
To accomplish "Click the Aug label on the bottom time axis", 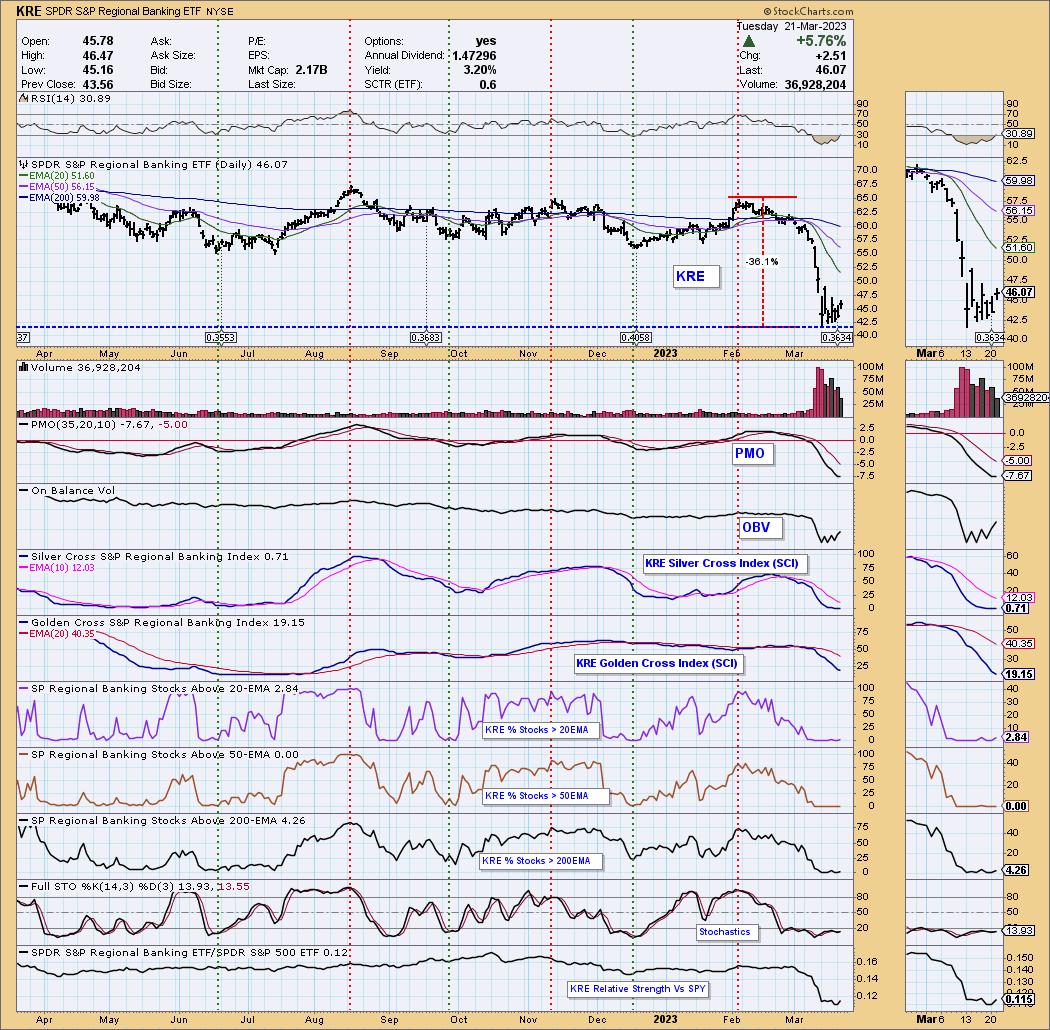I will [x=314, y=1020].
